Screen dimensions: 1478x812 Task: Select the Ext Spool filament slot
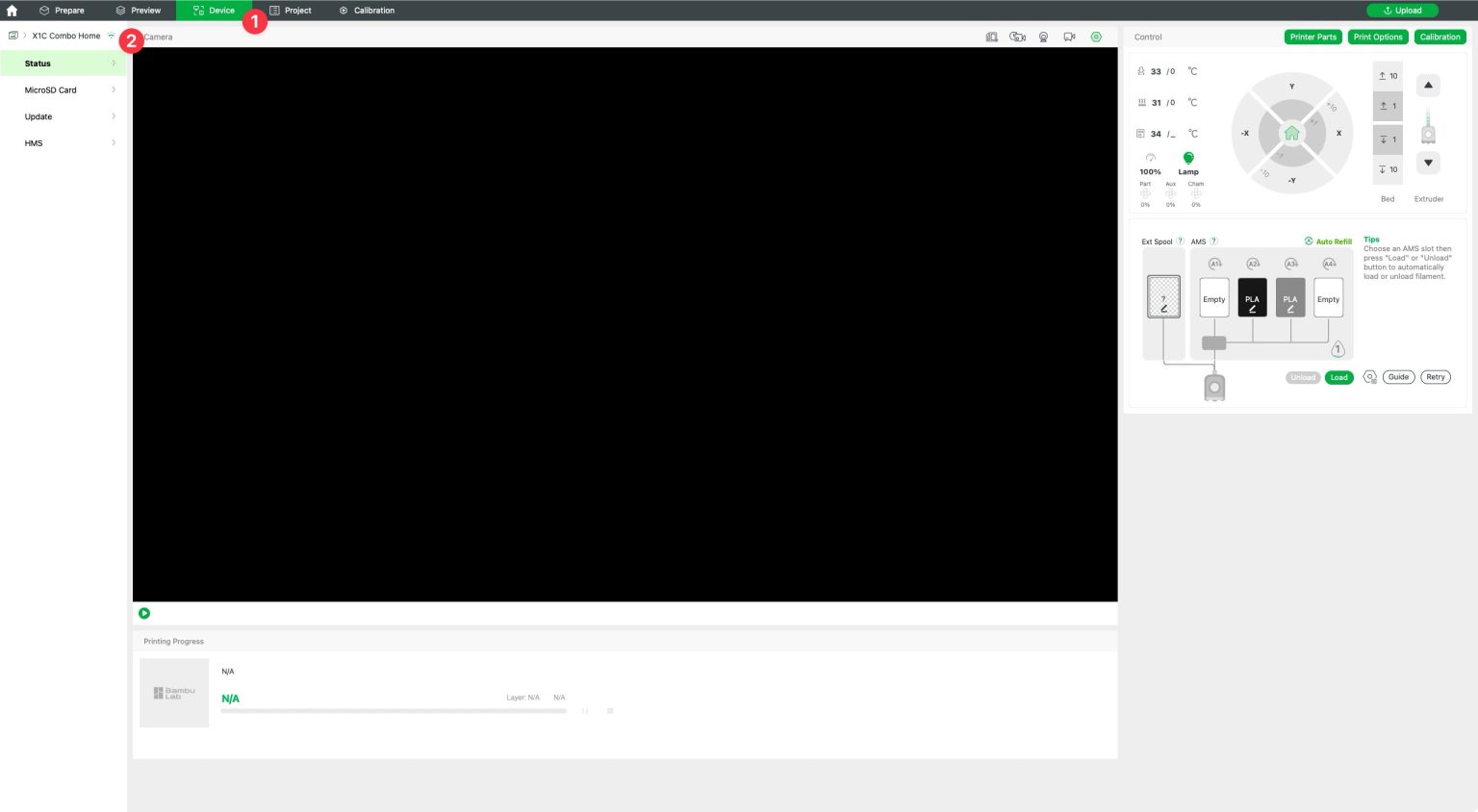(1163, 296)
